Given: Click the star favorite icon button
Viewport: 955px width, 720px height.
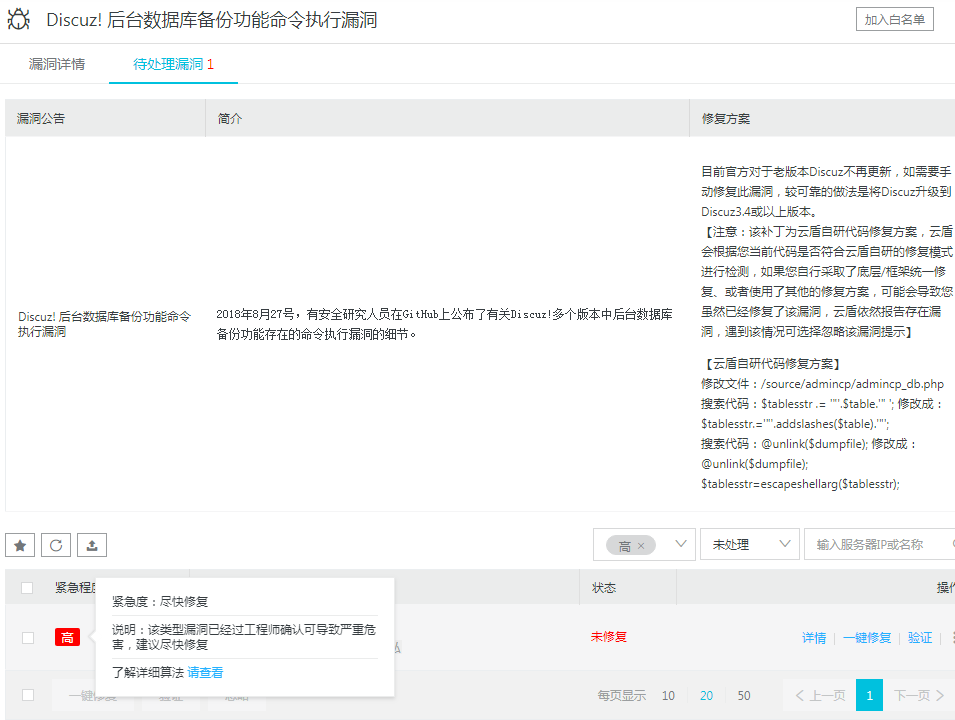Looking at the screenshot, I should point(20,545).
